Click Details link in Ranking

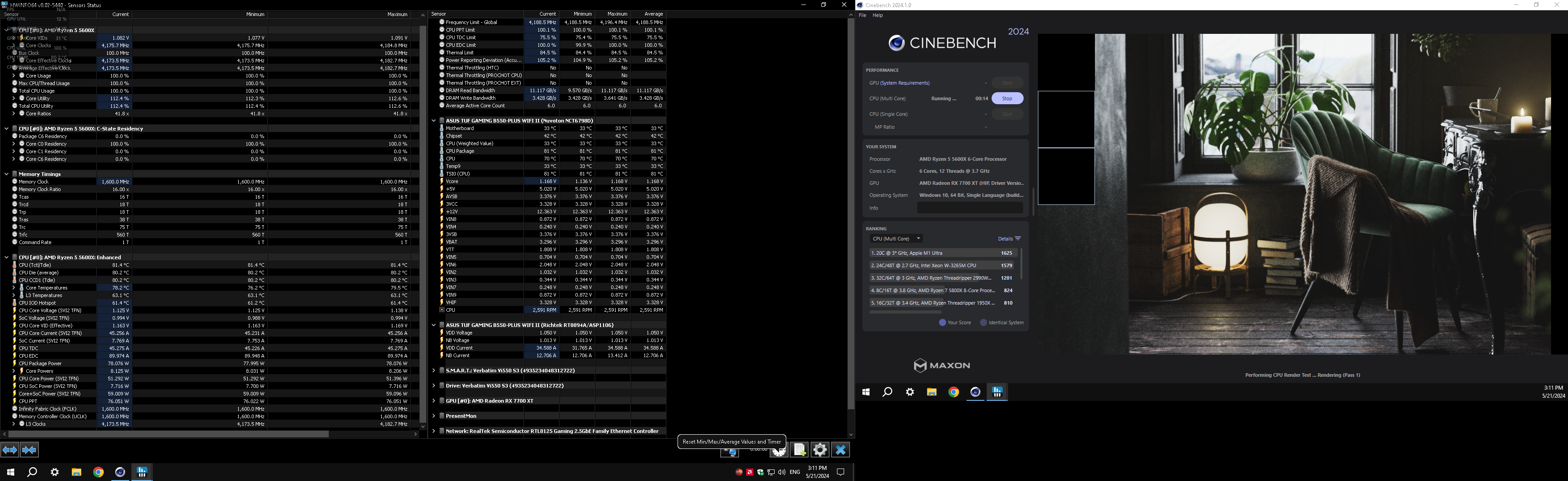coord(1005,239)
